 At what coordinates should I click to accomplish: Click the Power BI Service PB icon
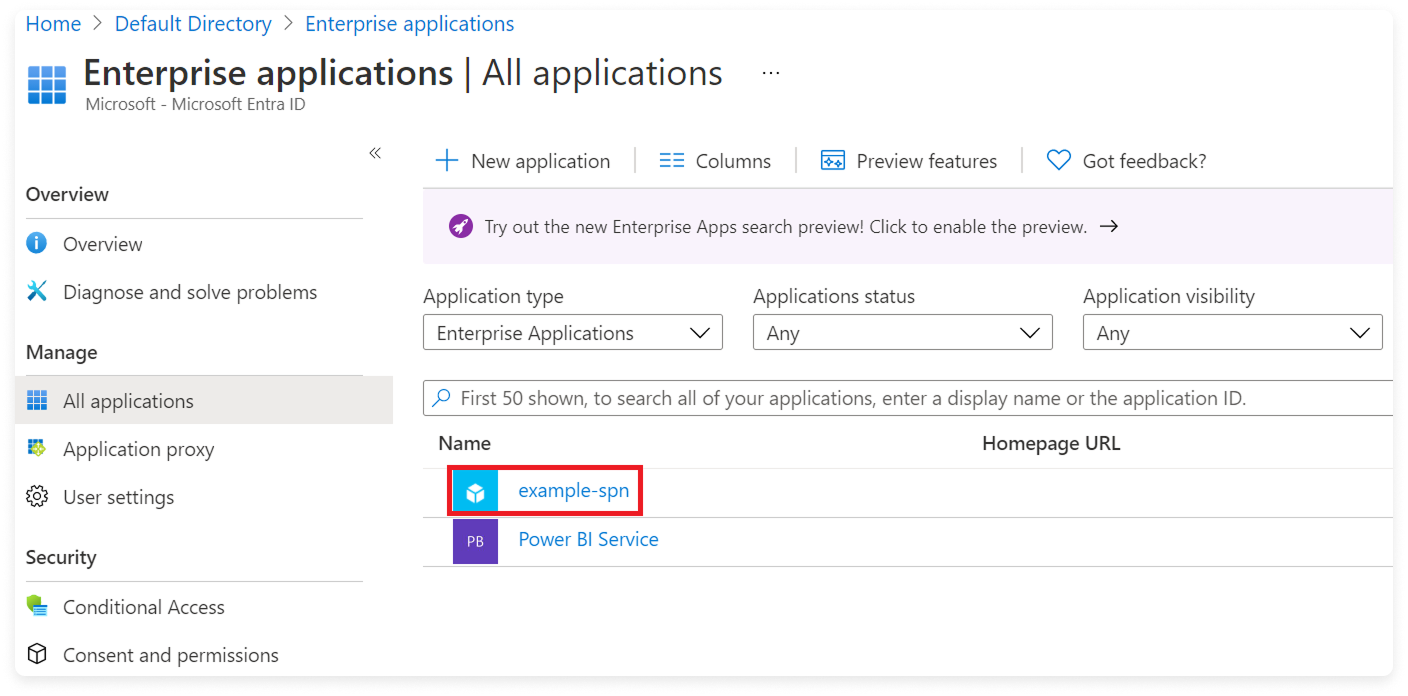coord(475,541)
